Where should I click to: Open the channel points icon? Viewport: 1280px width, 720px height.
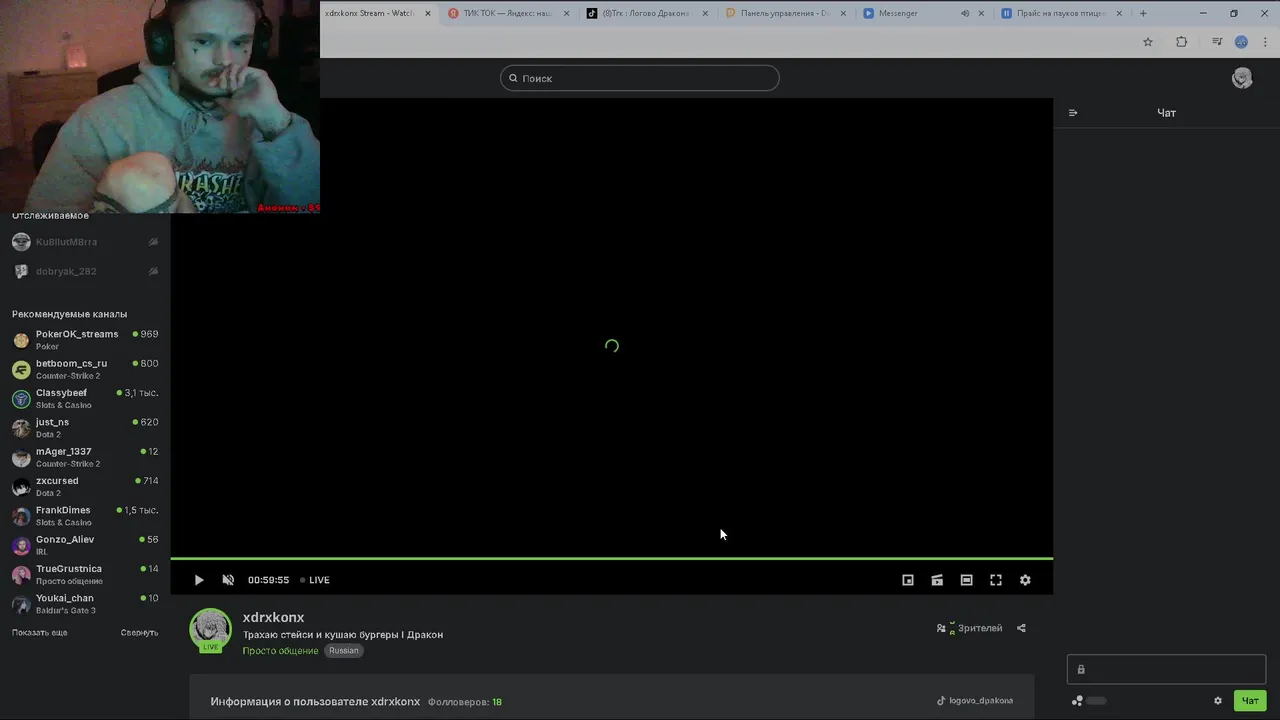pyautogui.click(x=1077, y=701)
